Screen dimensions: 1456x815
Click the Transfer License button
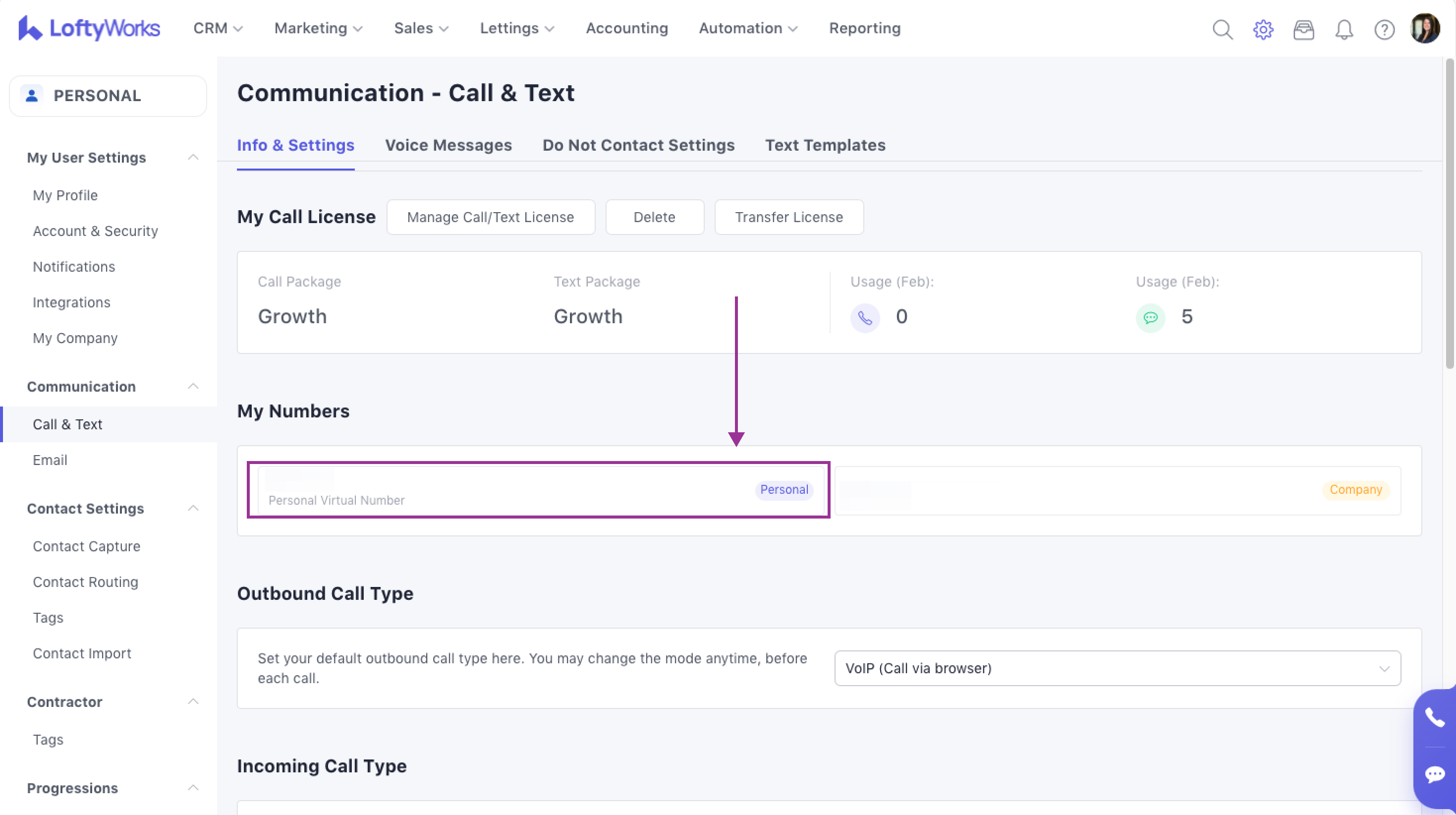tap(788, 217)
